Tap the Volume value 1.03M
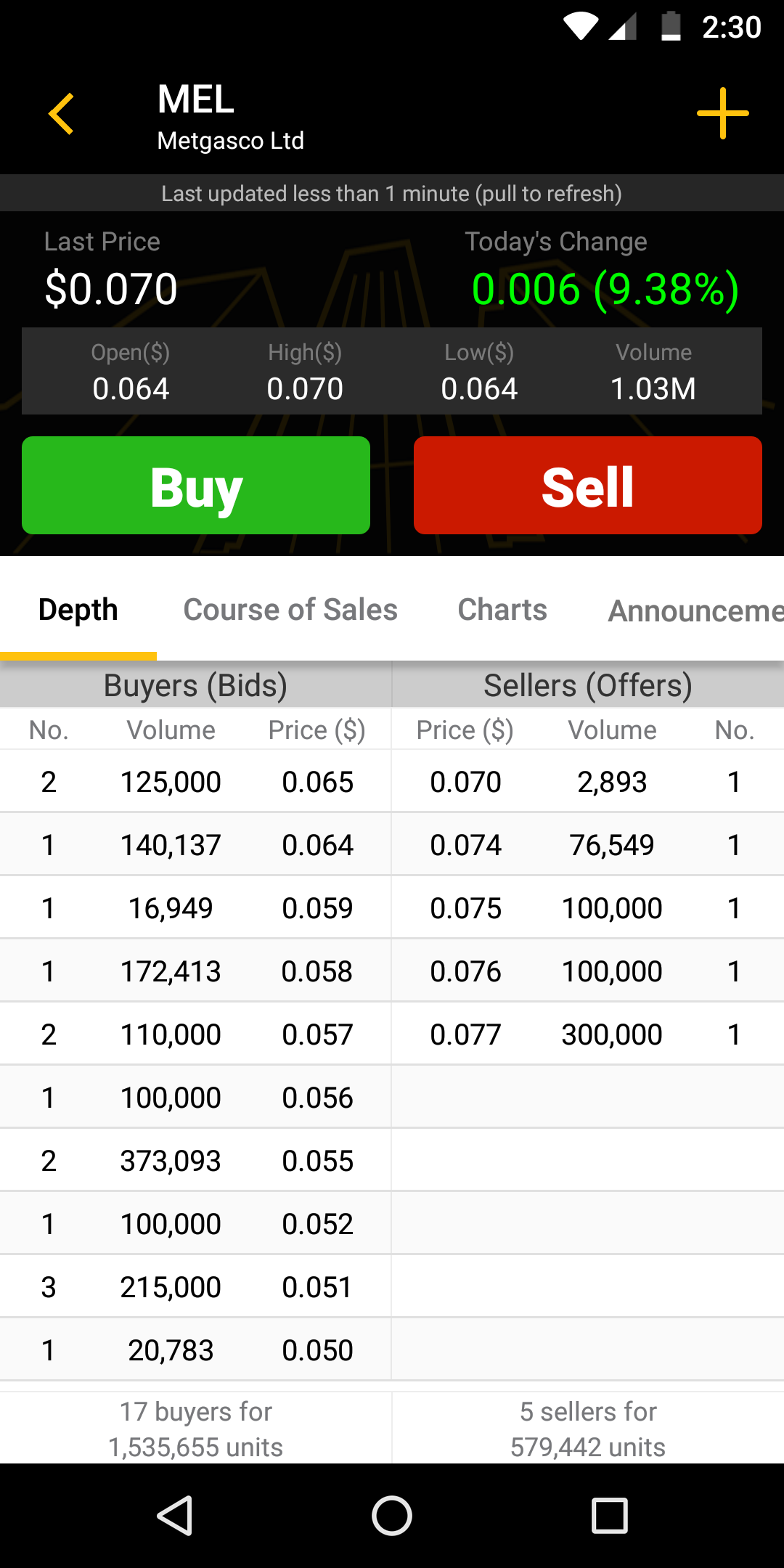Viewport: 784px width, 1568px height. [653, 389]
